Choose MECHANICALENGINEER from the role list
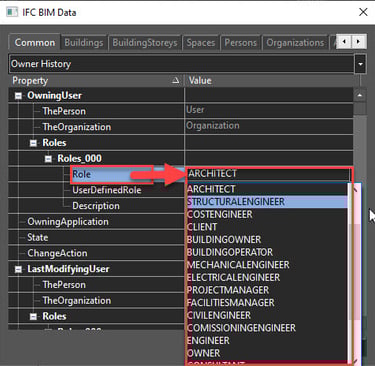Image resolution: width=375 pixels, height=366 pixels. click(x=267, y=265)
